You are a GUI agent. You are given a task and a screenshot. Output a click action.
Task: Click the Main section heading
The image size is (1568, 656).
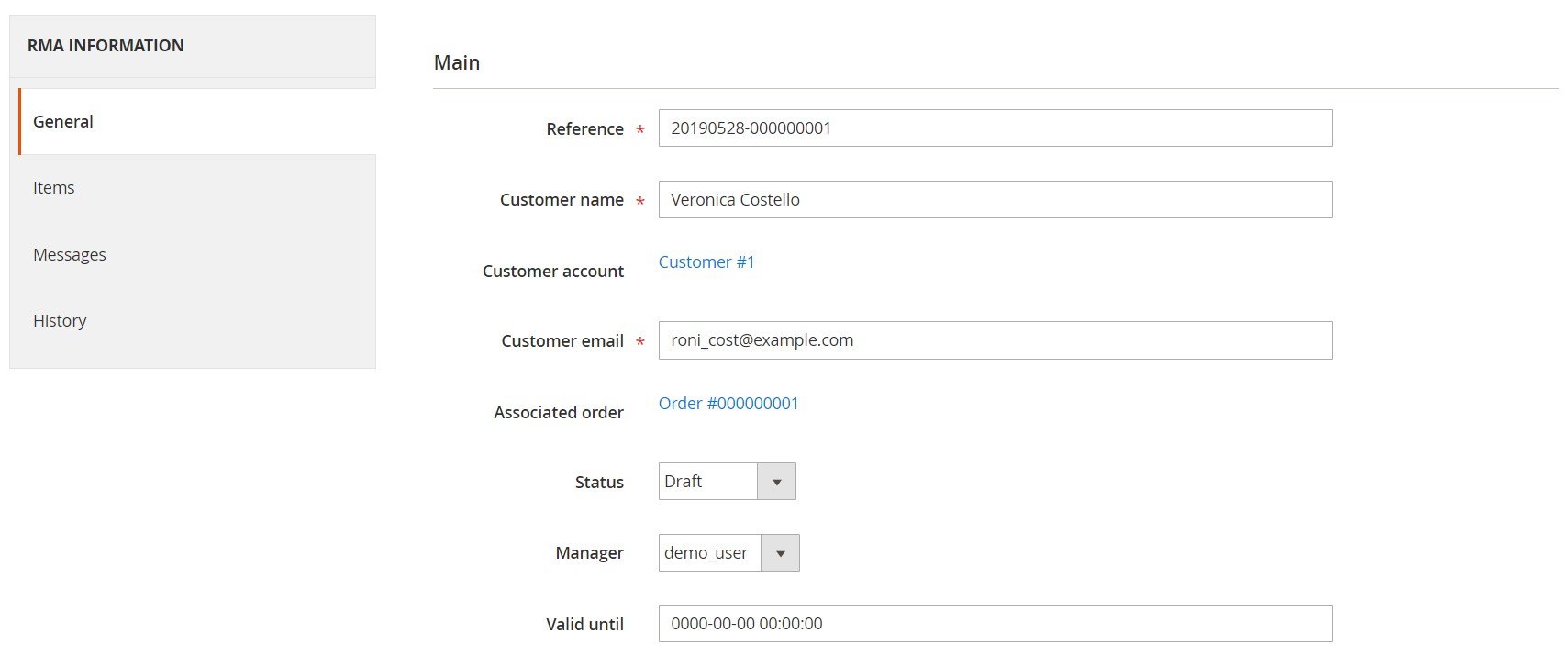(457, 62)
